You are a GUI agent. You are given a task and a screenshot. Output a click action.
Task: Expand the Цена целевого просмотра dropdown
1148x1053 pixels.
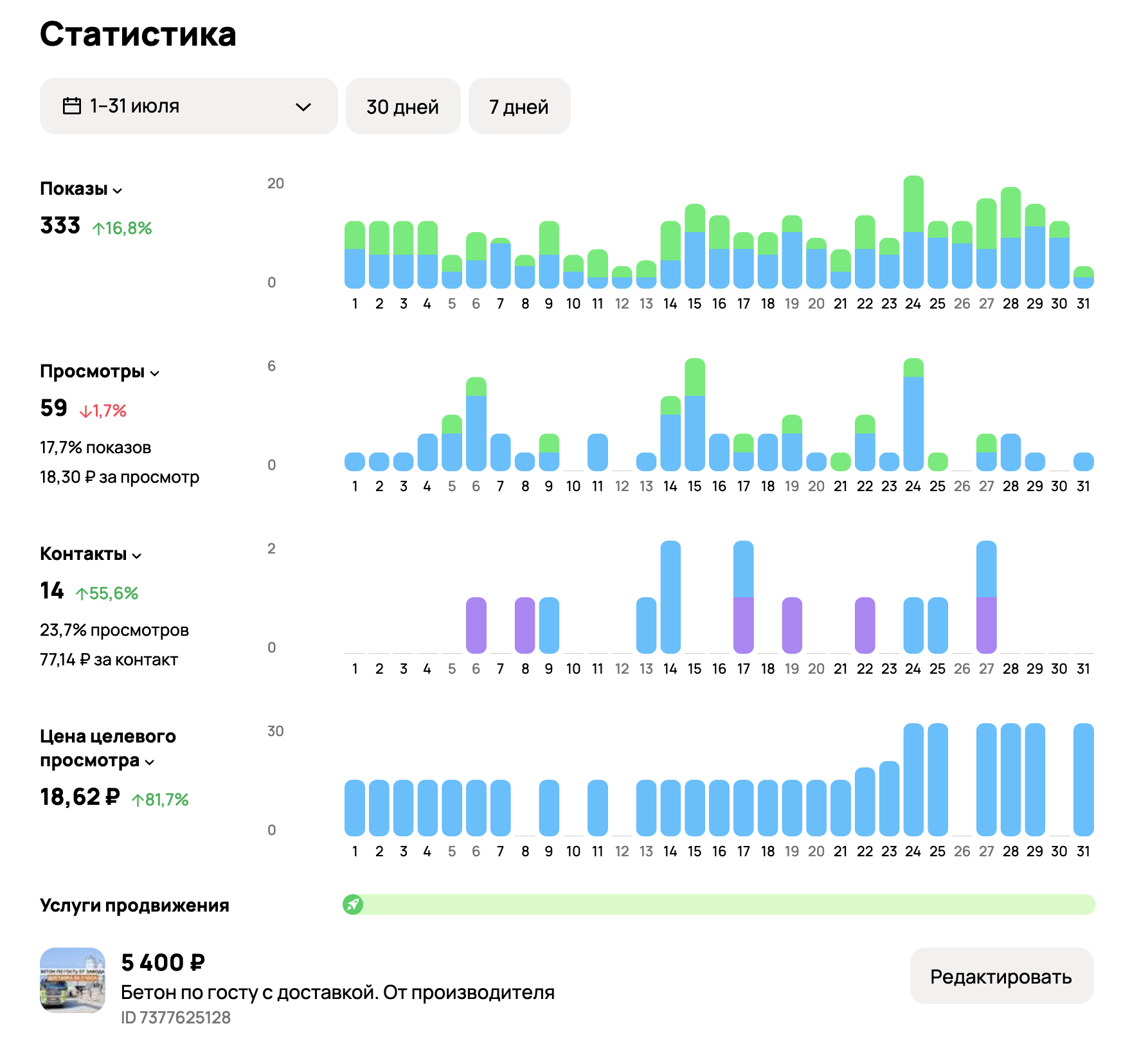(x=107, y=748)
